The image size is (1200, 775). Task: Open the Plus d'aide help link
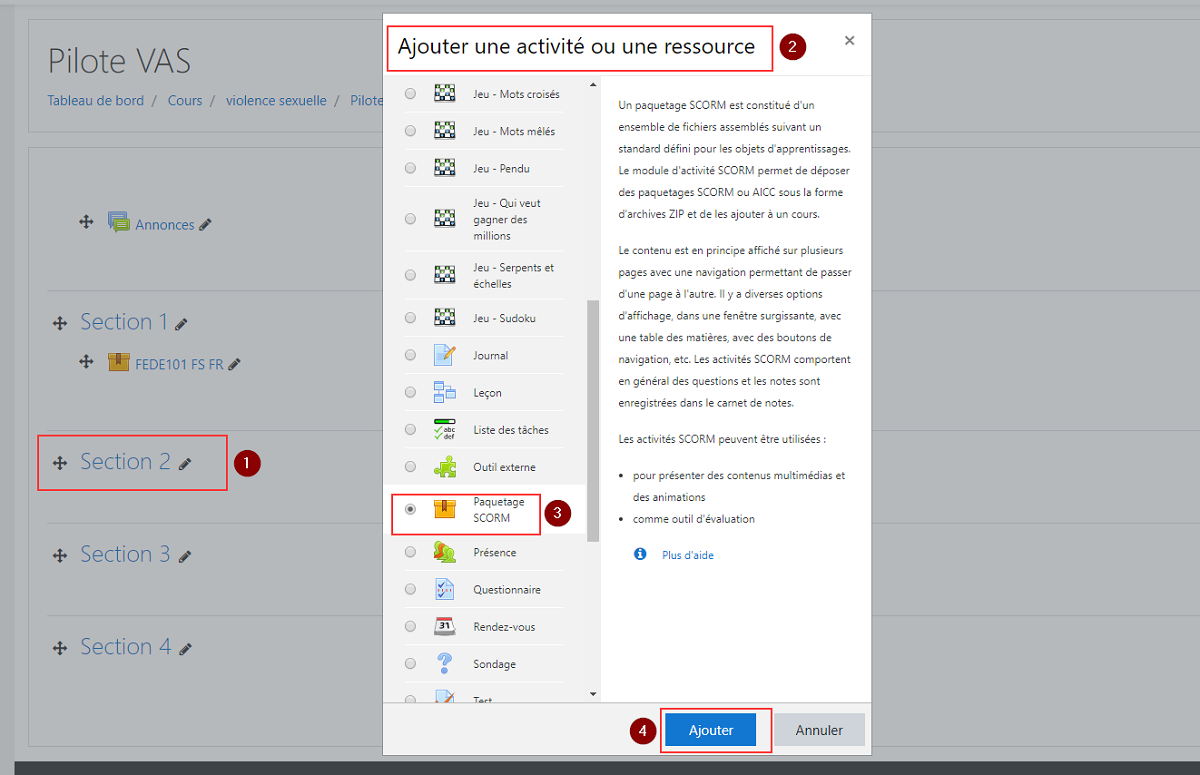(687, 555)
